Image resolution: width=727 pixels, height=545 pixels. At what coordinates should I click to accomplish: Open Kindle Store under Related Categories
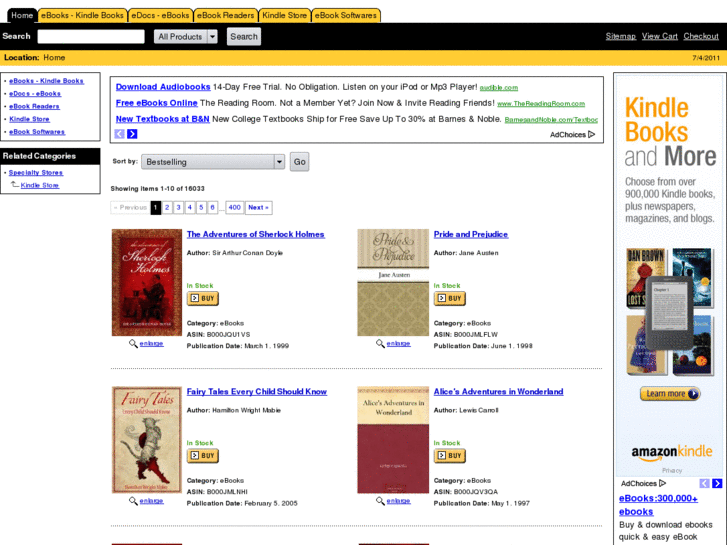pos(39,185)
